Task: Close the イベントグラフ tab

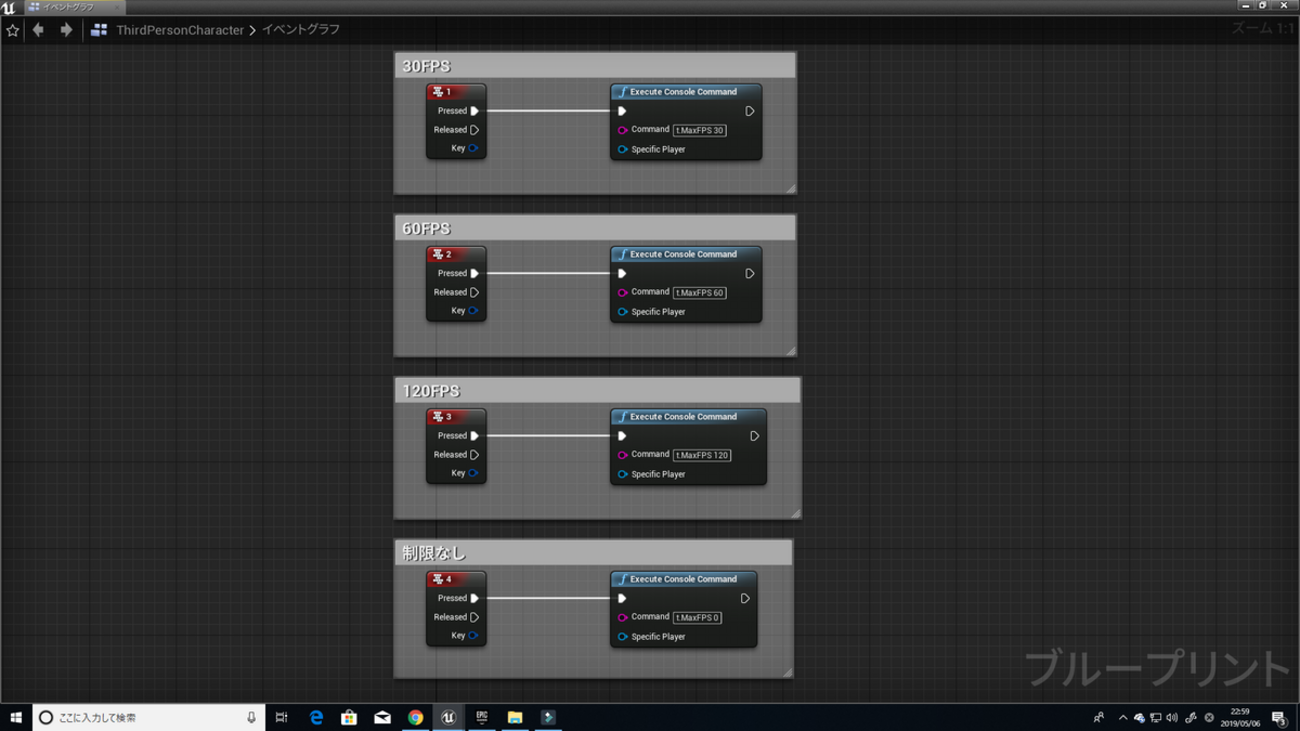Action: coord(116,6)
